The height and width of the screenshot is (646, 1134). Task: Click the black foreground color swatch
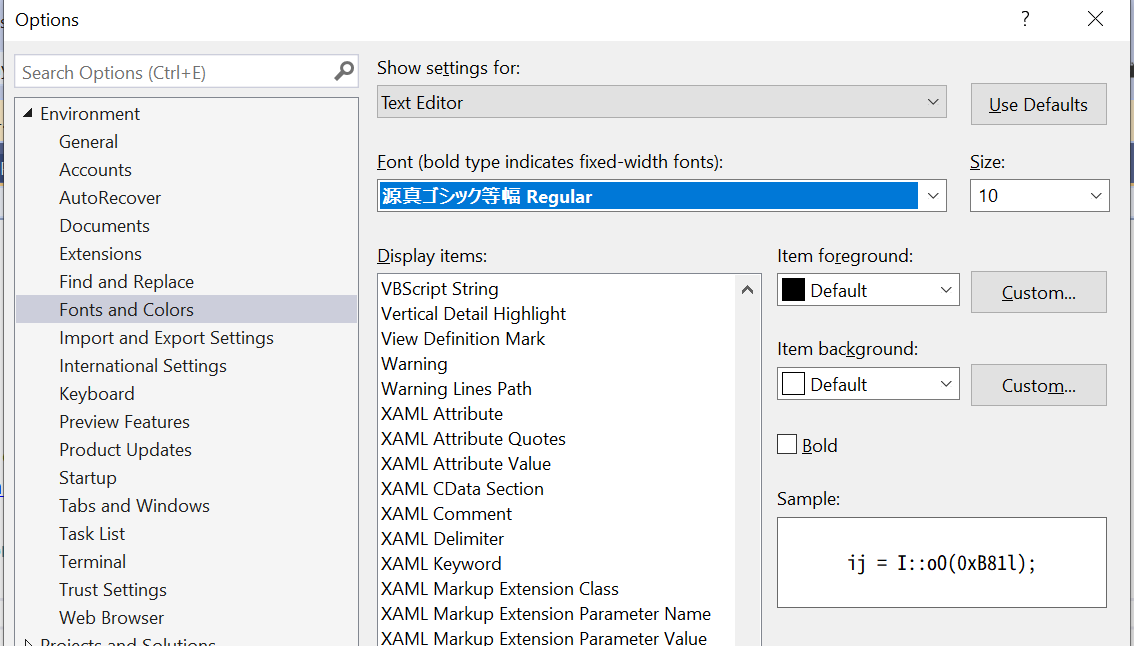coord(794,291)
